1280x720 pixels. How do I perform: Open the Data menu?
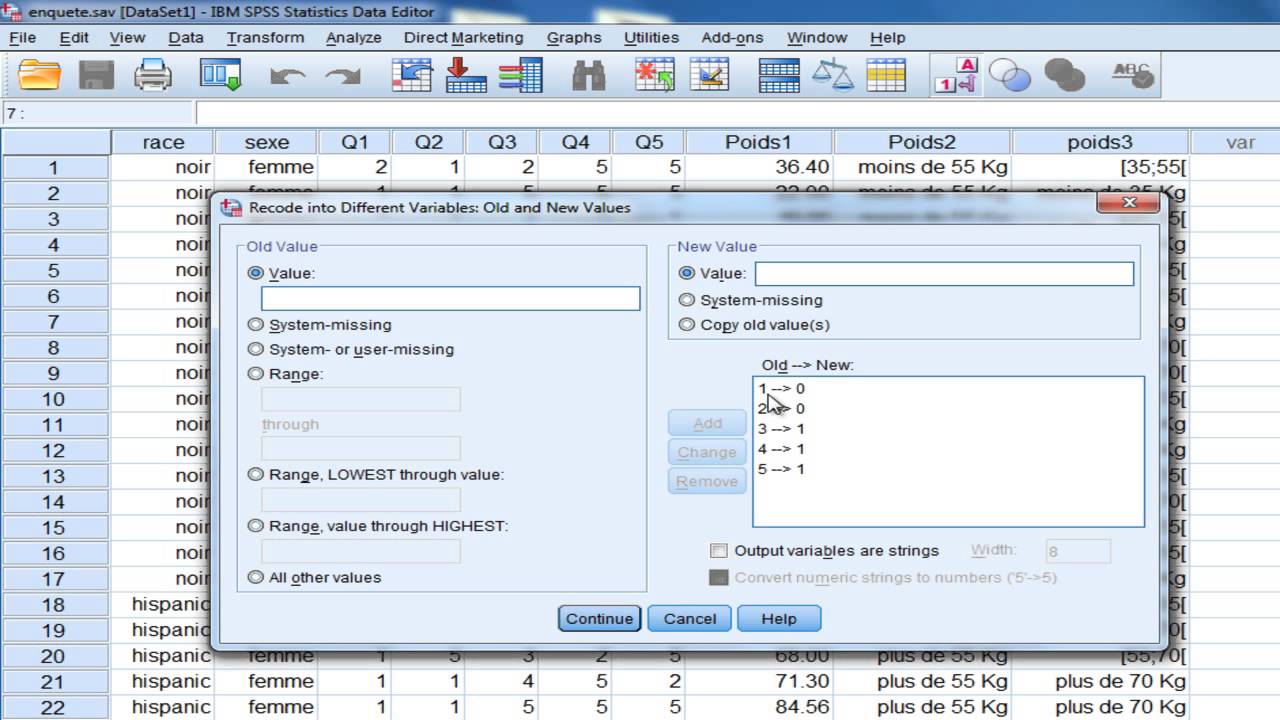coord(186,37)
